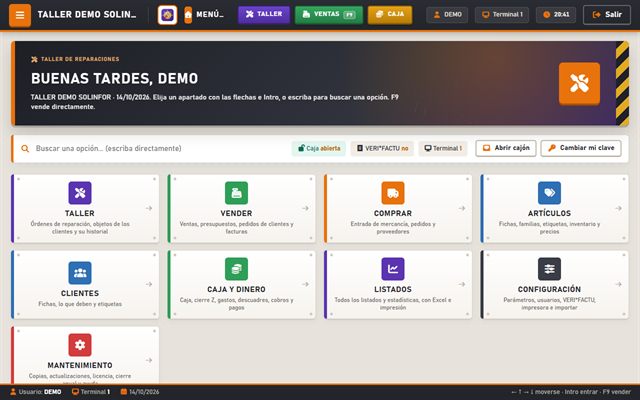
Task: Click the arrow on the CLIENTES card
Action: click(x=149, y=284)
